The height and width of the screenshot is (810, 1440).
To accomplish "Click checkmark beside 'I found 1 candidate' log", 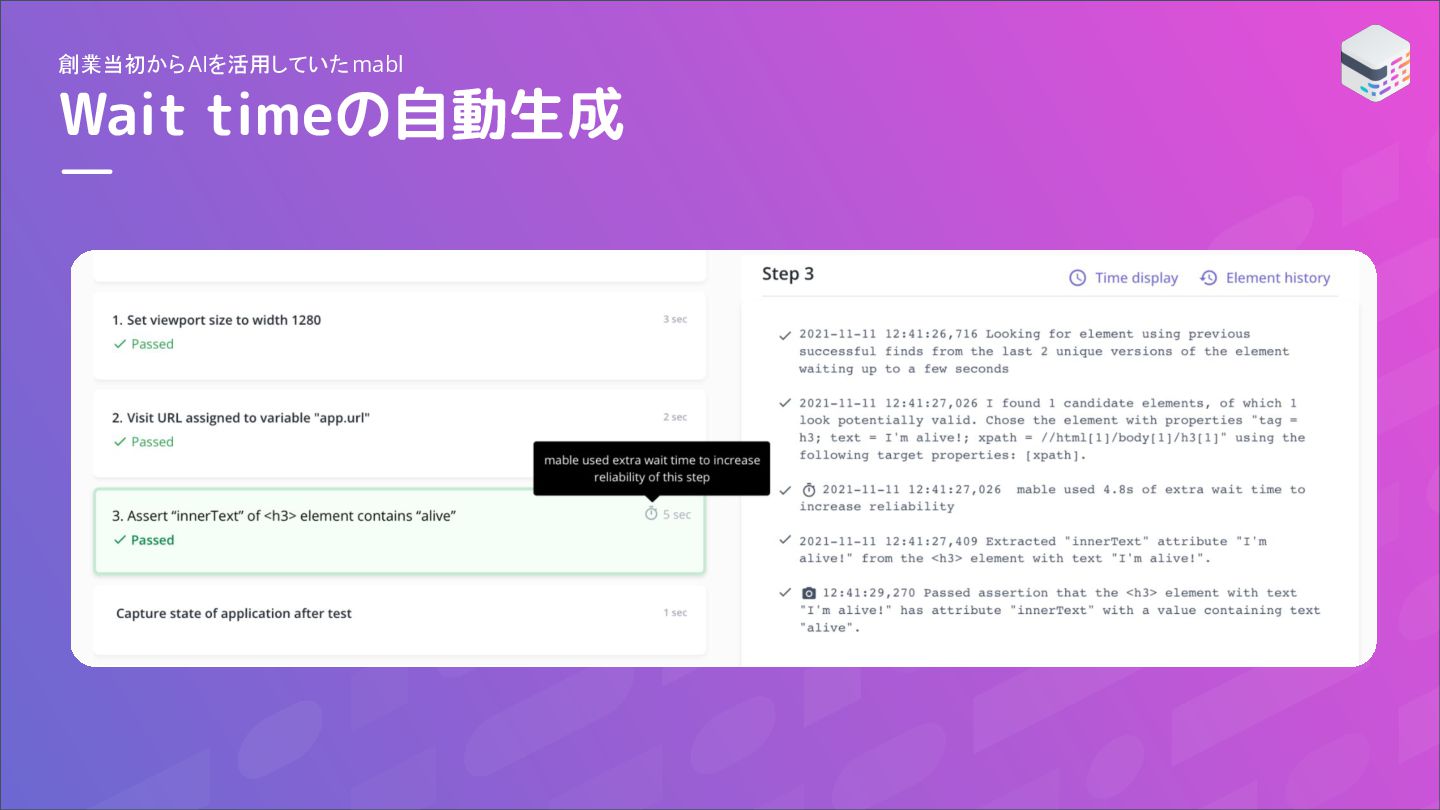I will (x=785, y=403).
